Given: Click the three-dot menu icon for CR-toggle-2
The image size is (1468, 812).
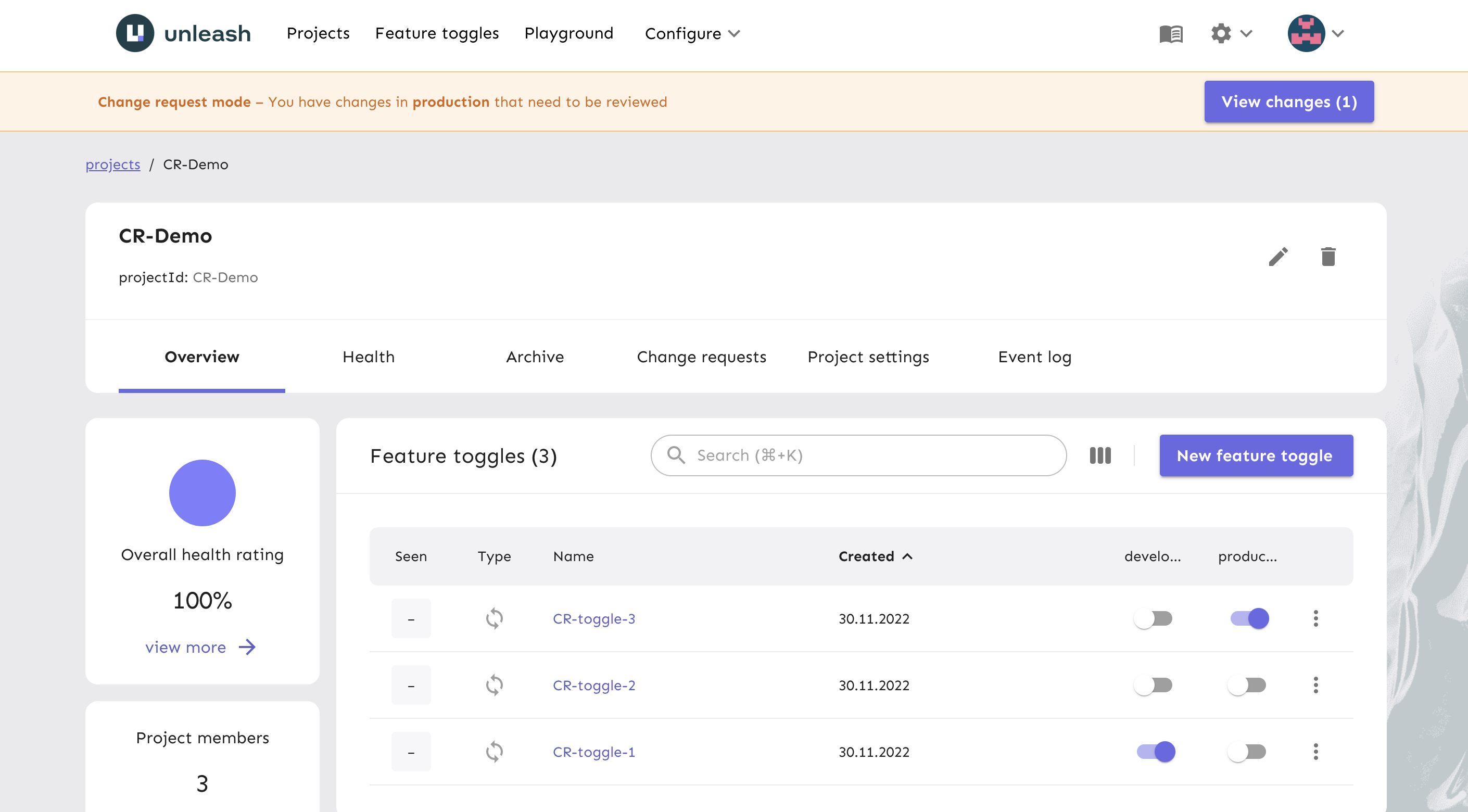Looking at the screenshot, I should click(1316, 685).
